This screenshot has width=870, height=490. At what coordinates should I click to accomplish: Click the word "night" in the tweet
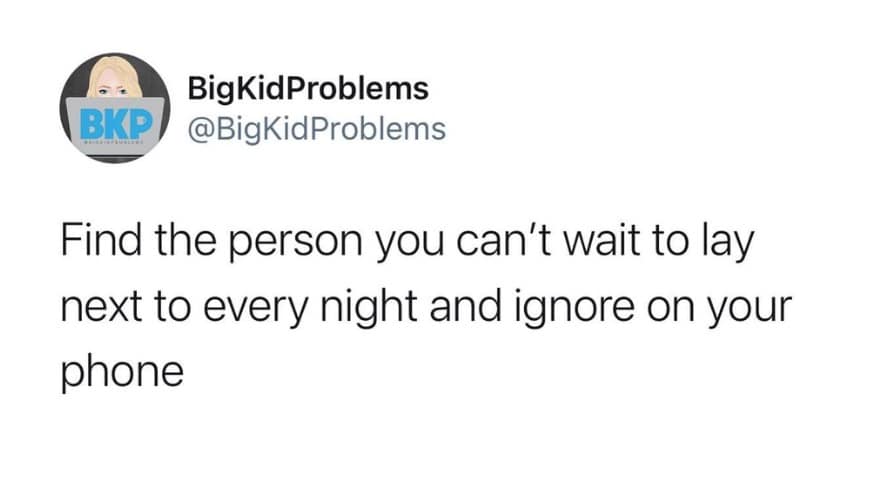click(368, 307)
